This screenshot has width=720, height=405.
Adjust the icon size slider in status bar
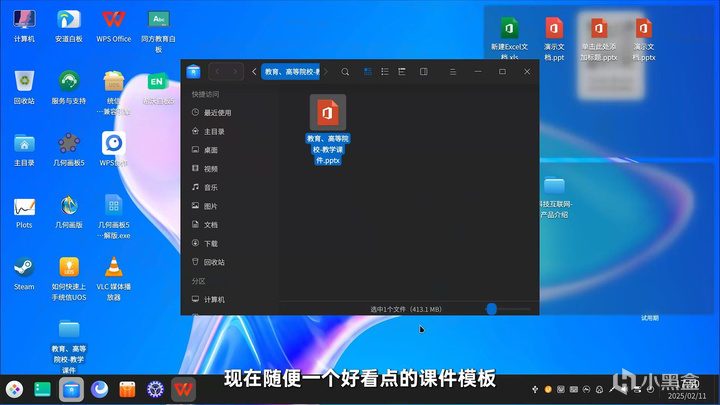pos(491,309)
